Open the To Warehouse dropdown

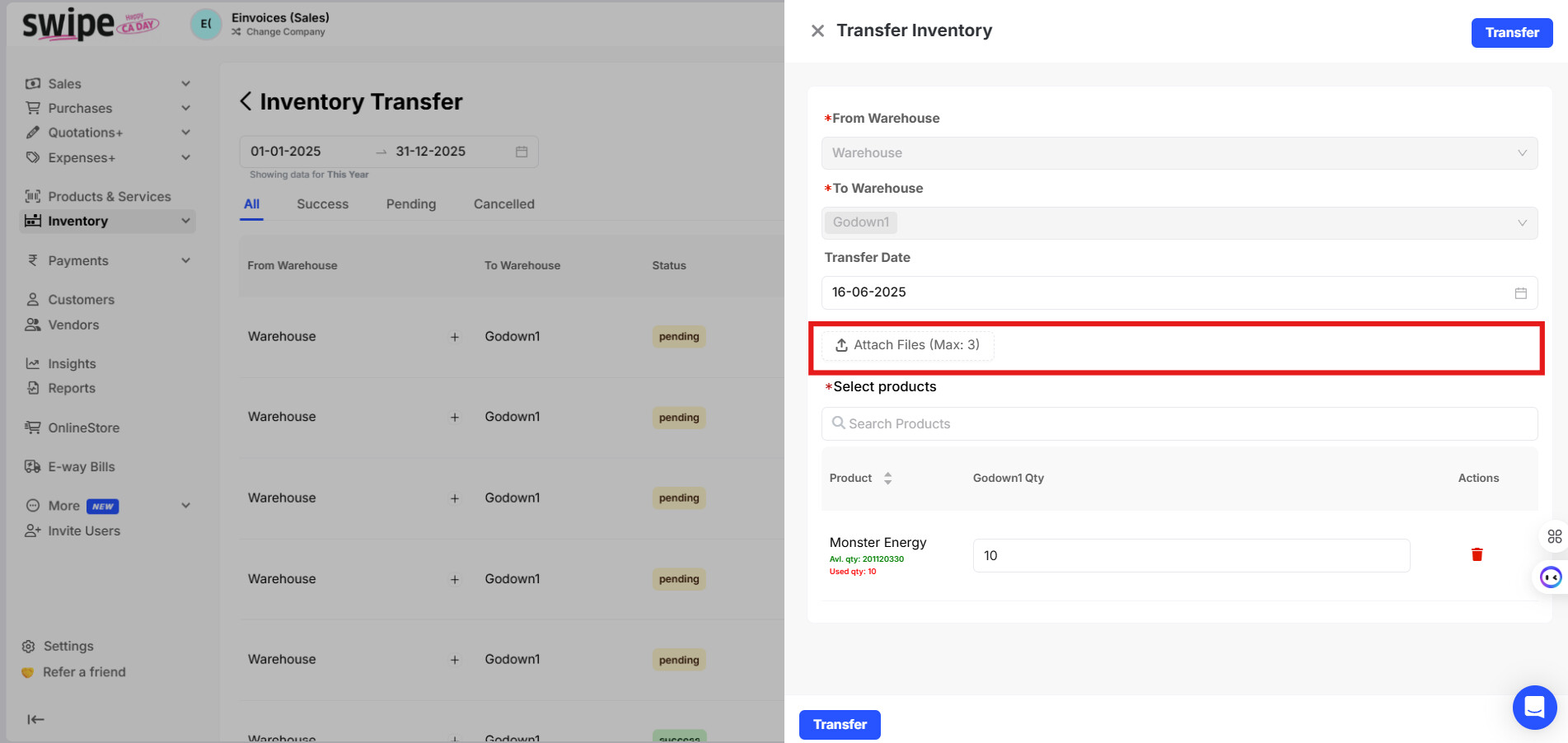coord(1179,222)
